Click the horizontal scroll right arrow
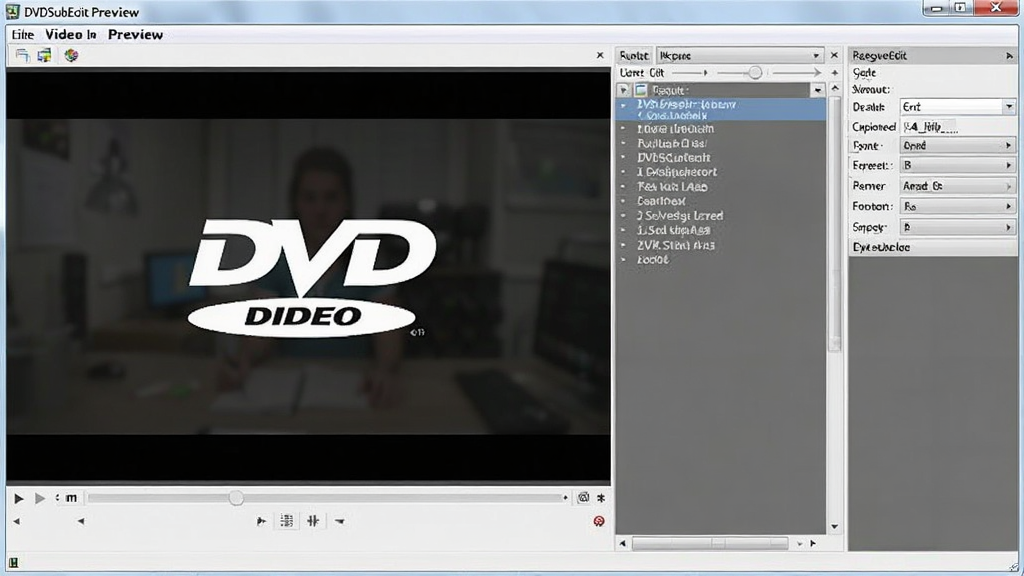1024x576 pixels. (813, 543)
